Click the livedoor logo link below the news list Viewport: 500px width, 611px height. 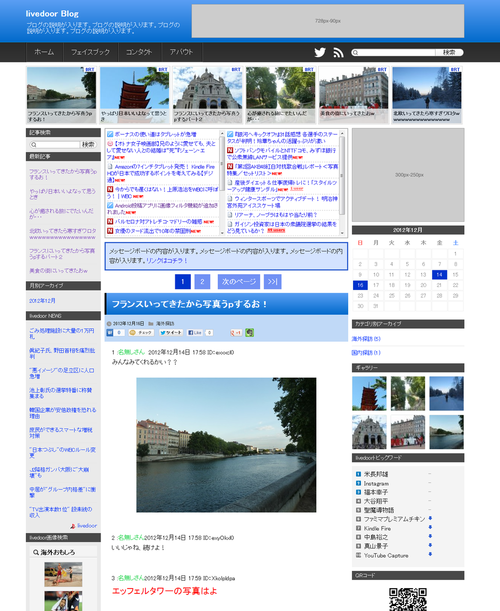click(x=83, y=526)
